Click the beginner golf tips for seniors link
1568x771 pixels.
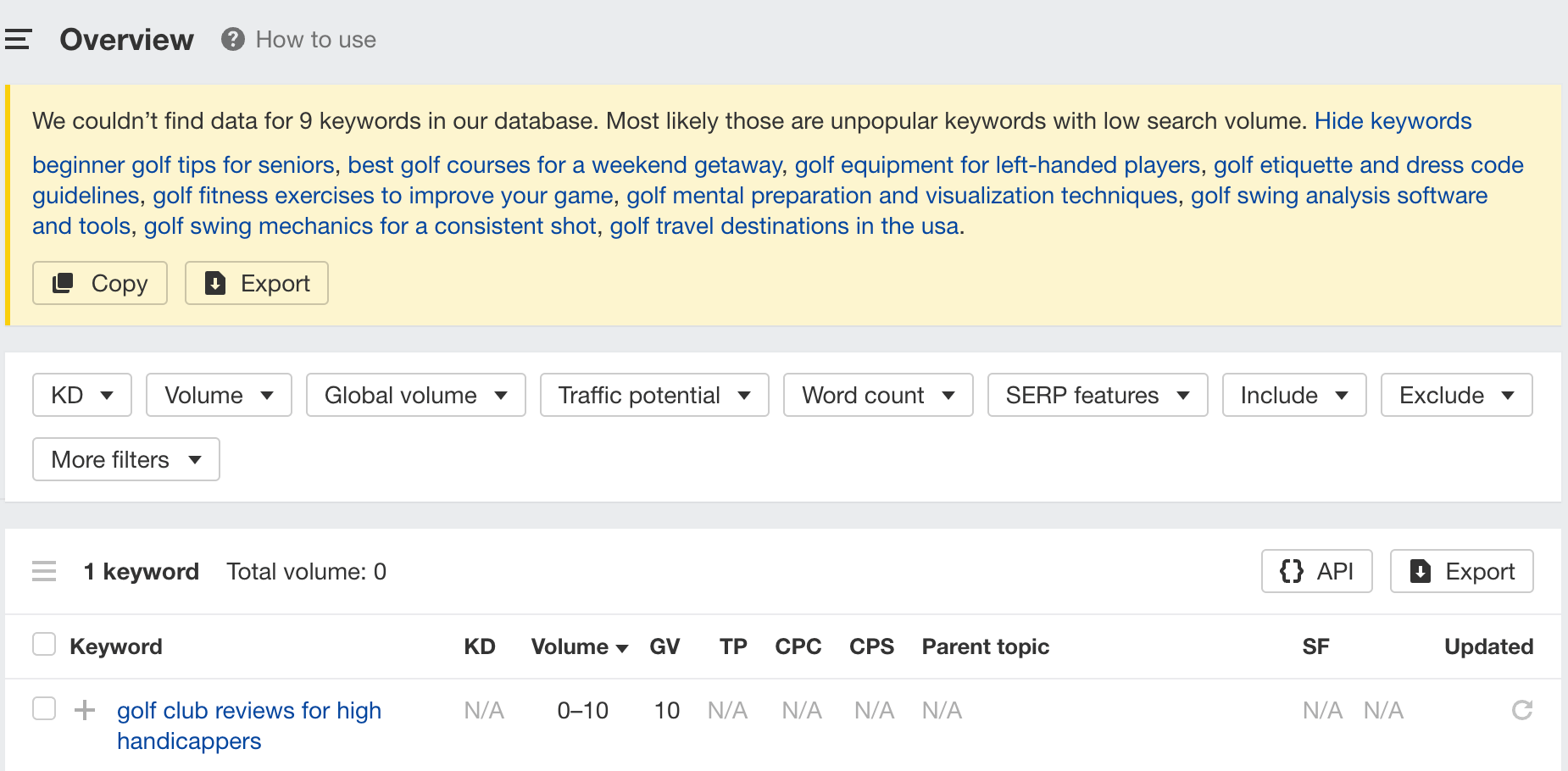click(183, 165)
